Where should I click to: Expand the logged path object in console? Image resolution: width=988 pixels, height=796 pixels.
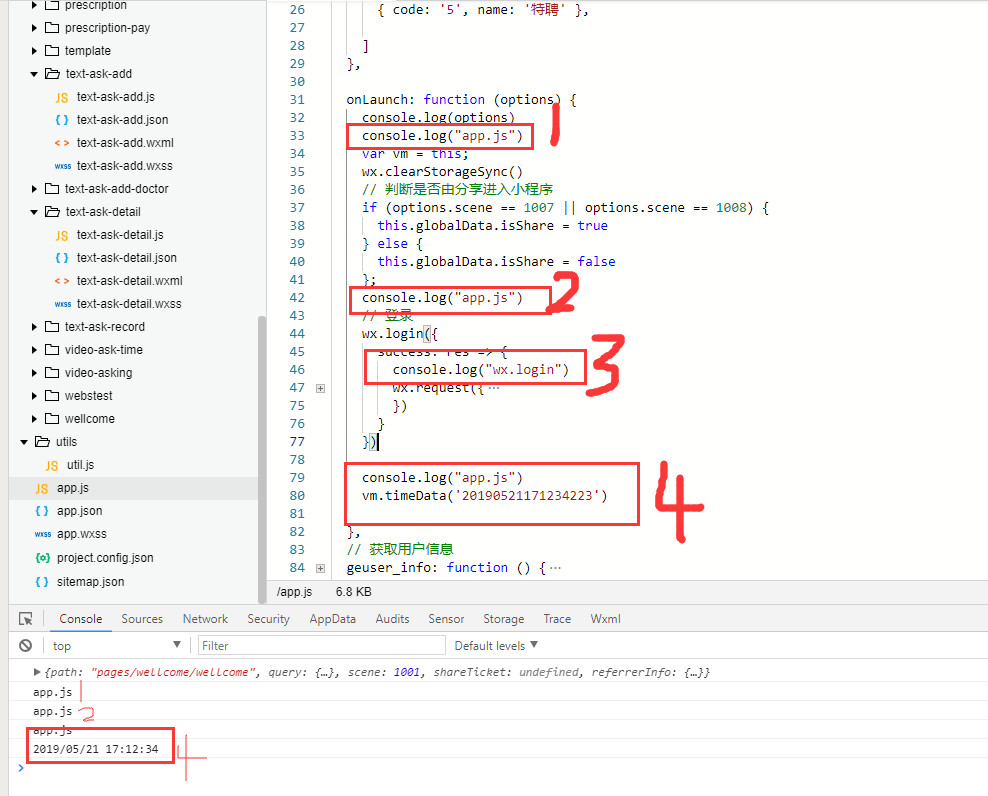38,672
